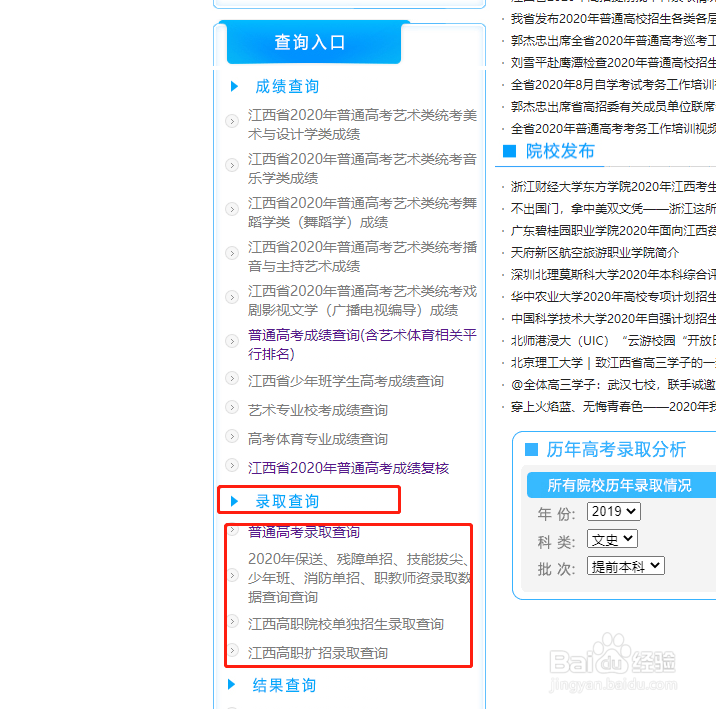716x709 pixels.
Task: Open 华中农业大学2020年高校专项计划 link
Action: (613, 297)
